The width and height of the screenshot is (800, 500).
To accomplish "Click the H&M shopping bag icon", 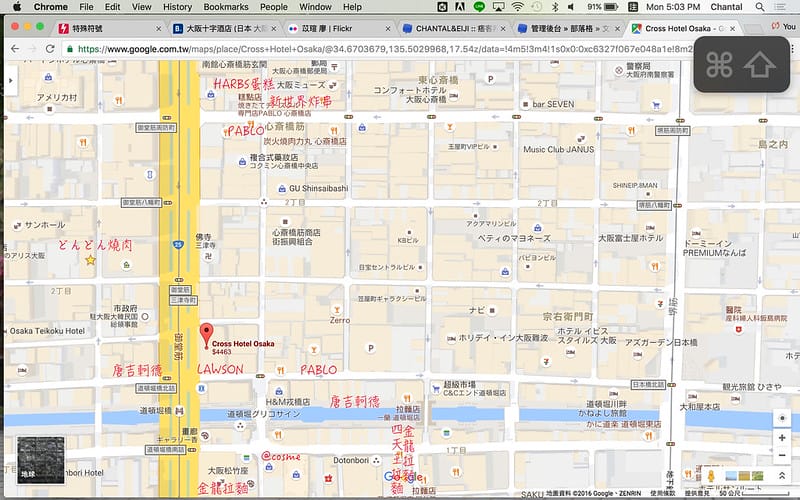I will point(279,392).
